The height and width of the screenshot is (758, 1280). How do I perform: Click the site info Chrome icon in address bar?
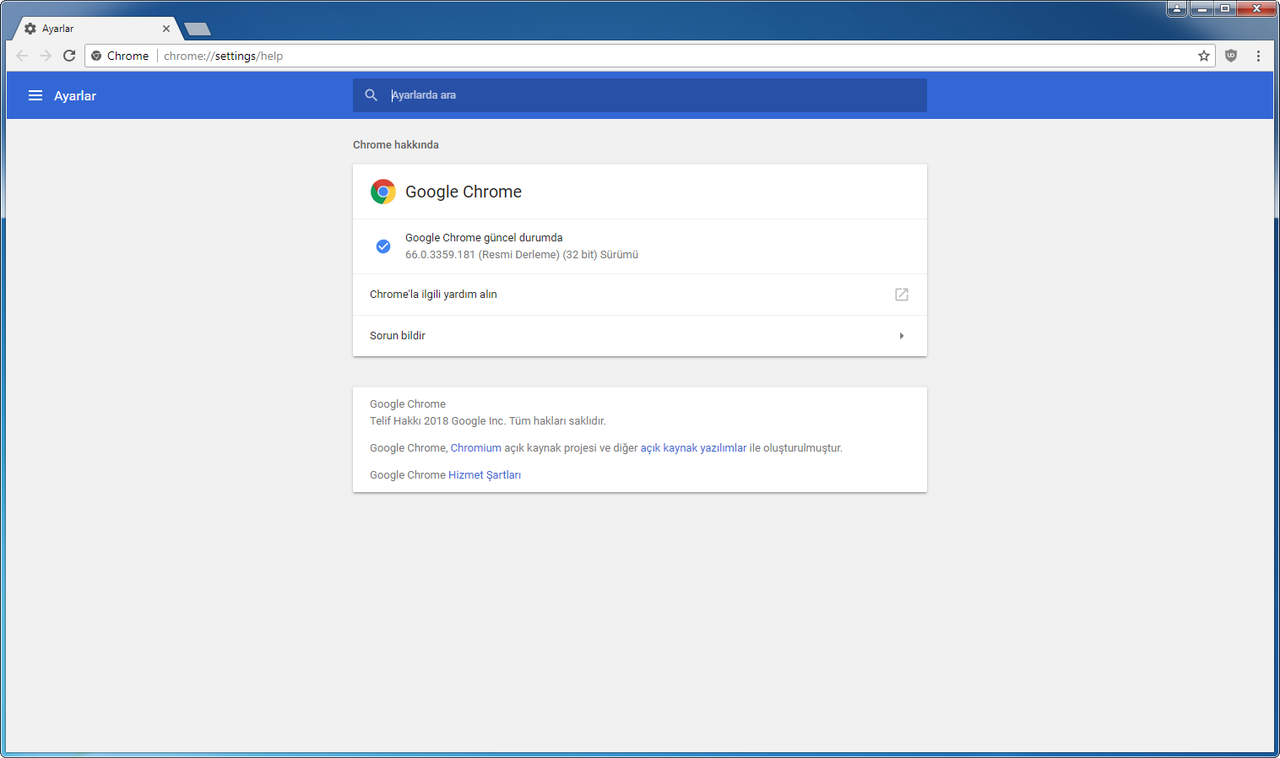tap(96, 56)
